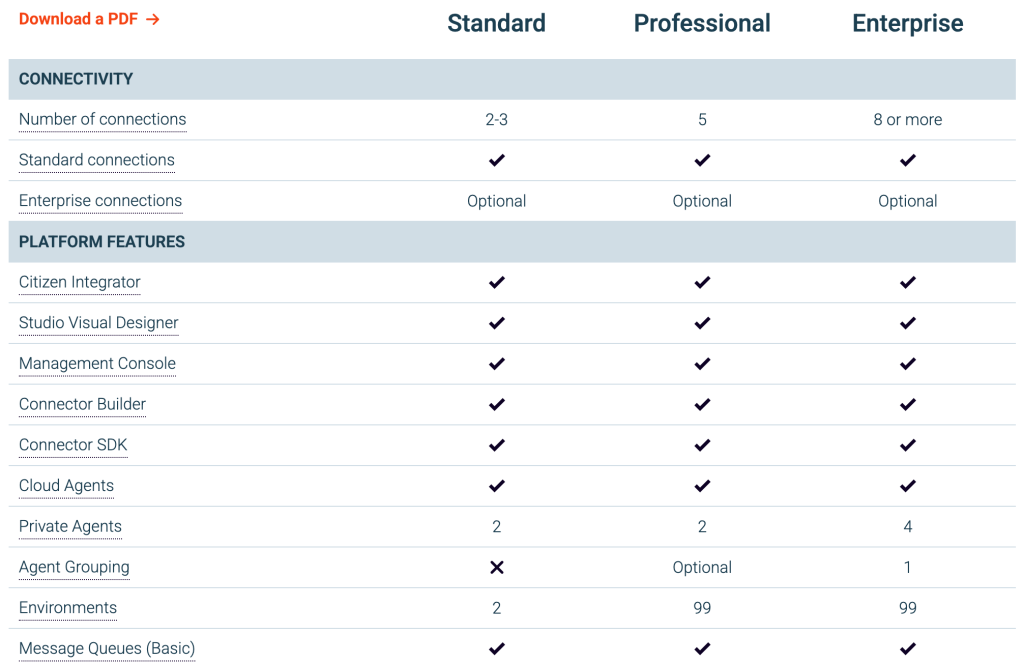Click Professional checkmark for Citizen Integrator
Viewport: 1024px width, 663px height.
pyautogui.click(x=702, y=282)
